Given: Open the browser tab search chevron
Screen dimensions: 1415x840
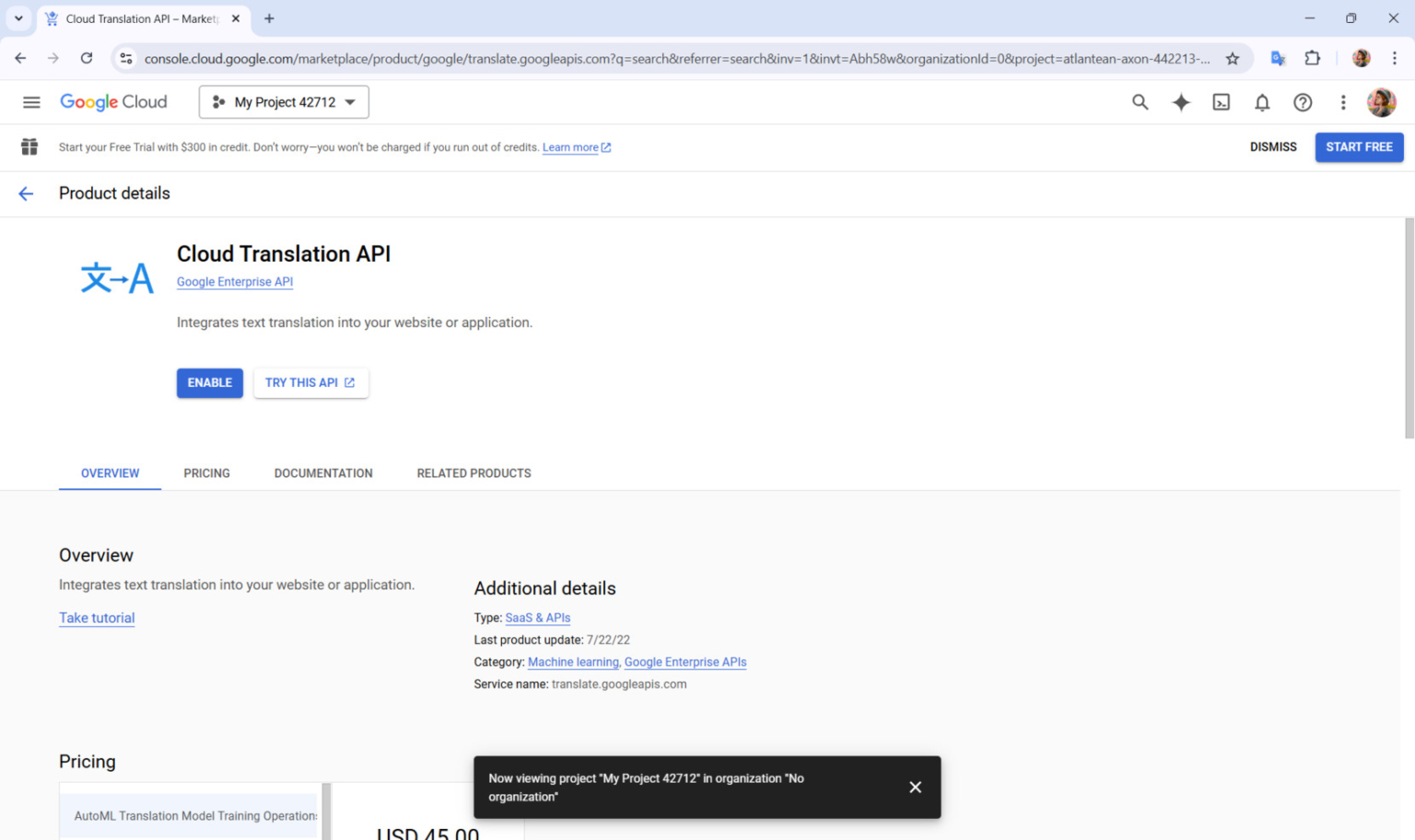Looking at the screenshot, I should click(x=18, y=17).
